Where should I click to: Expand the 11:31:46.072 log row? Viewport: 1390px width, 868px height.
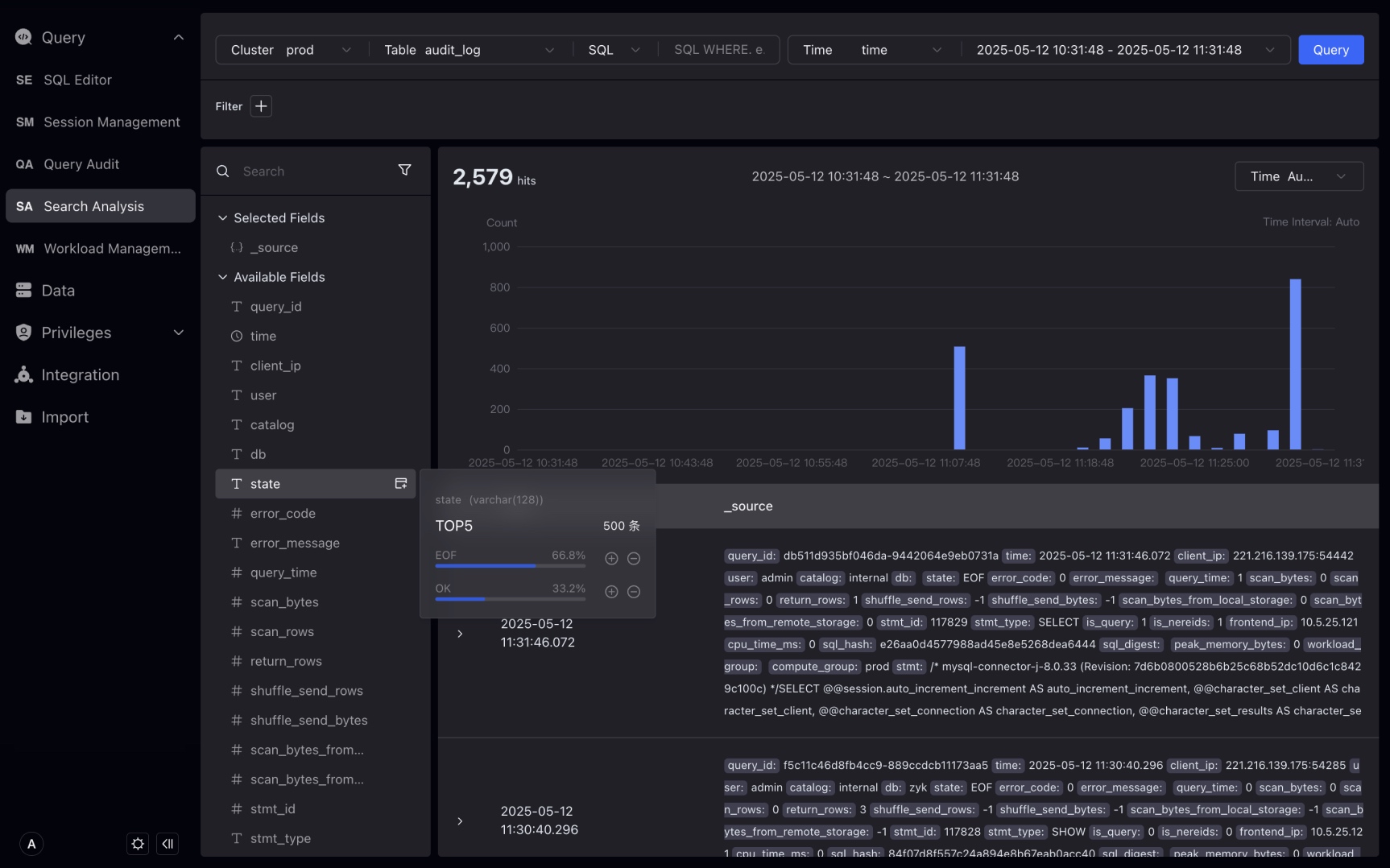click(x=460, y=634)
